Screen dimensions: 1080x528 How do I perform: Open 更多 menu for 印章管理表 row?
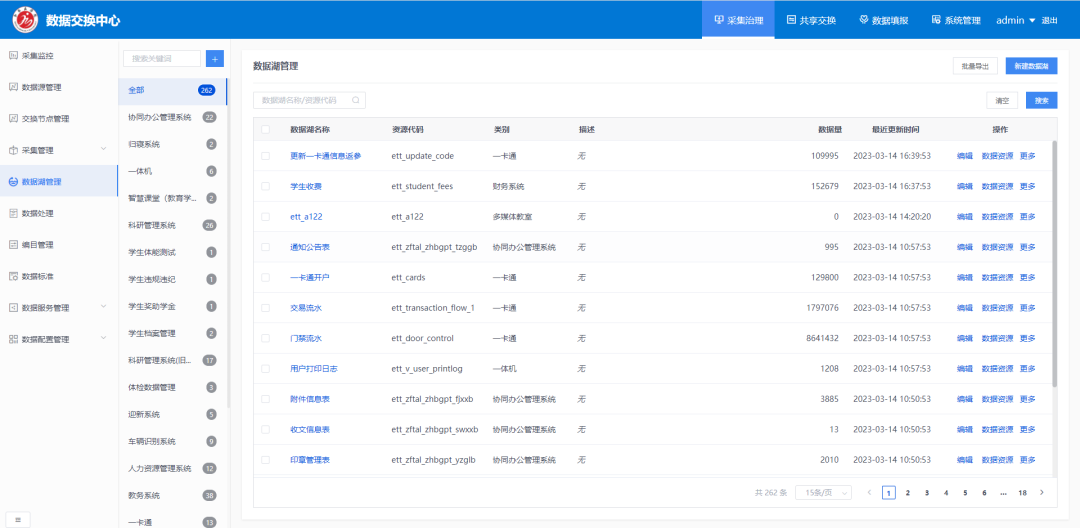tap(1027, 460)
